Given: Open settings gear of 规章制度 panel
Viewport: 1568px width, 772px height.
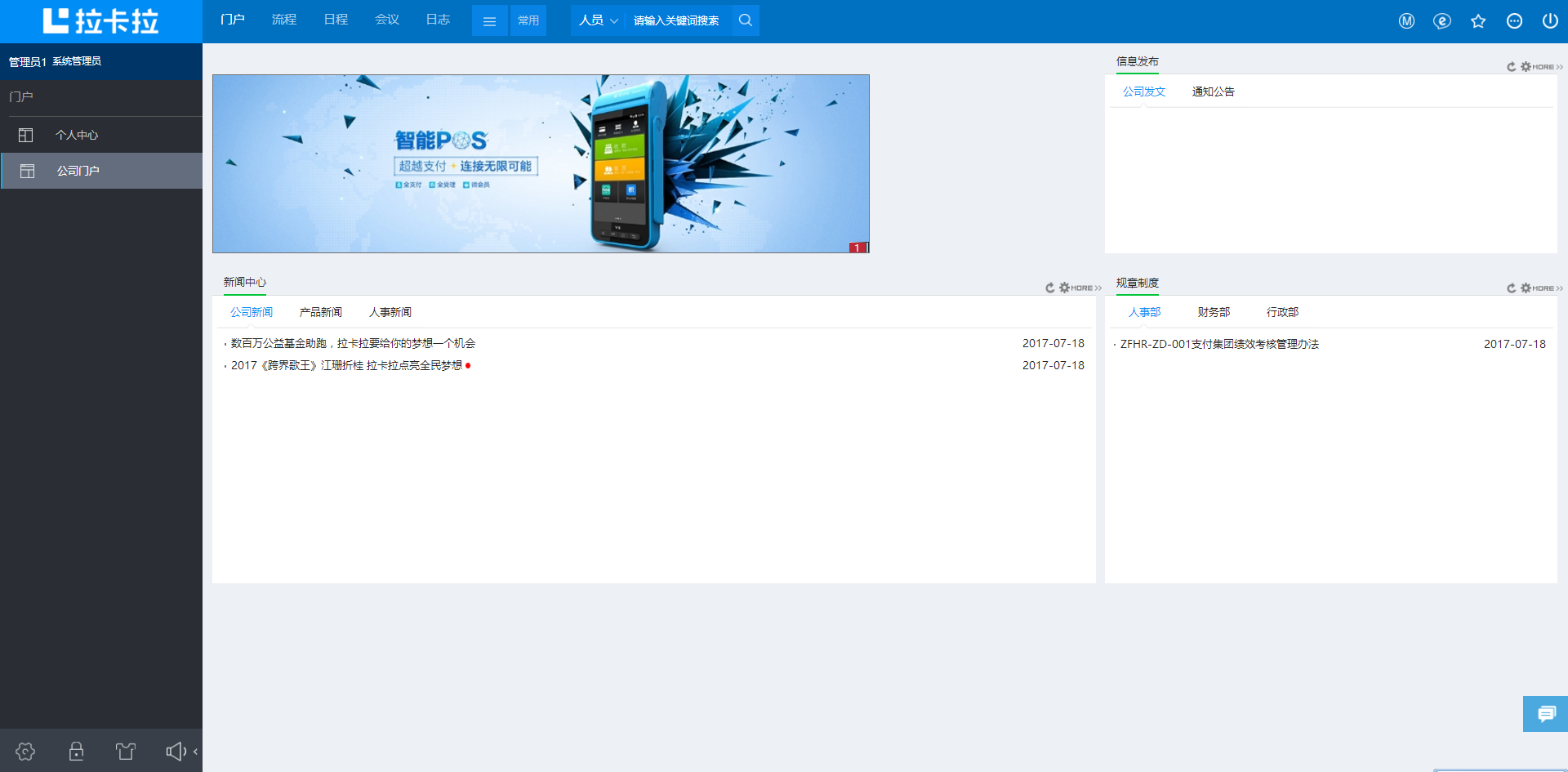Looking at the screenshot, I should point(1526,288).
